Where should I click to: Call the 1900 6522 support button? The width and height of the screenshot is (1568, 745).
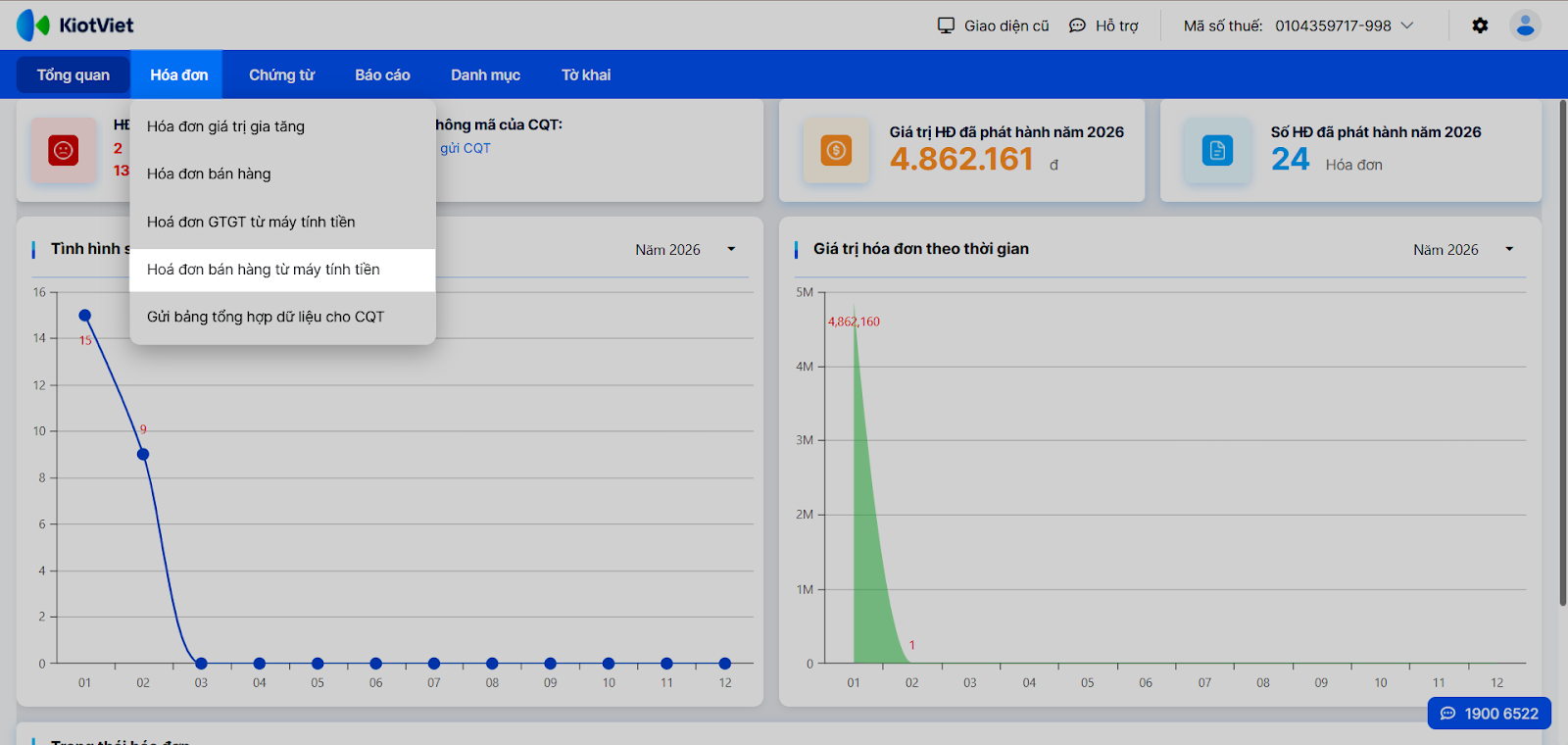(1489, 714)
